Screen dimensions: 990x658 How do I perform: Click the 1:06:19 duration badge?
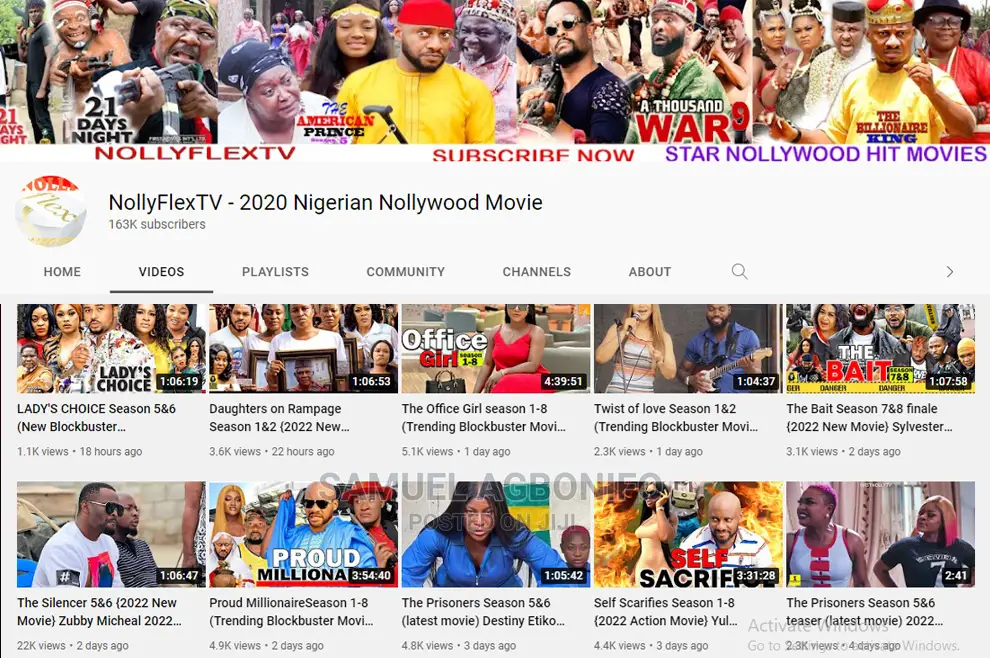coord(179,381)
